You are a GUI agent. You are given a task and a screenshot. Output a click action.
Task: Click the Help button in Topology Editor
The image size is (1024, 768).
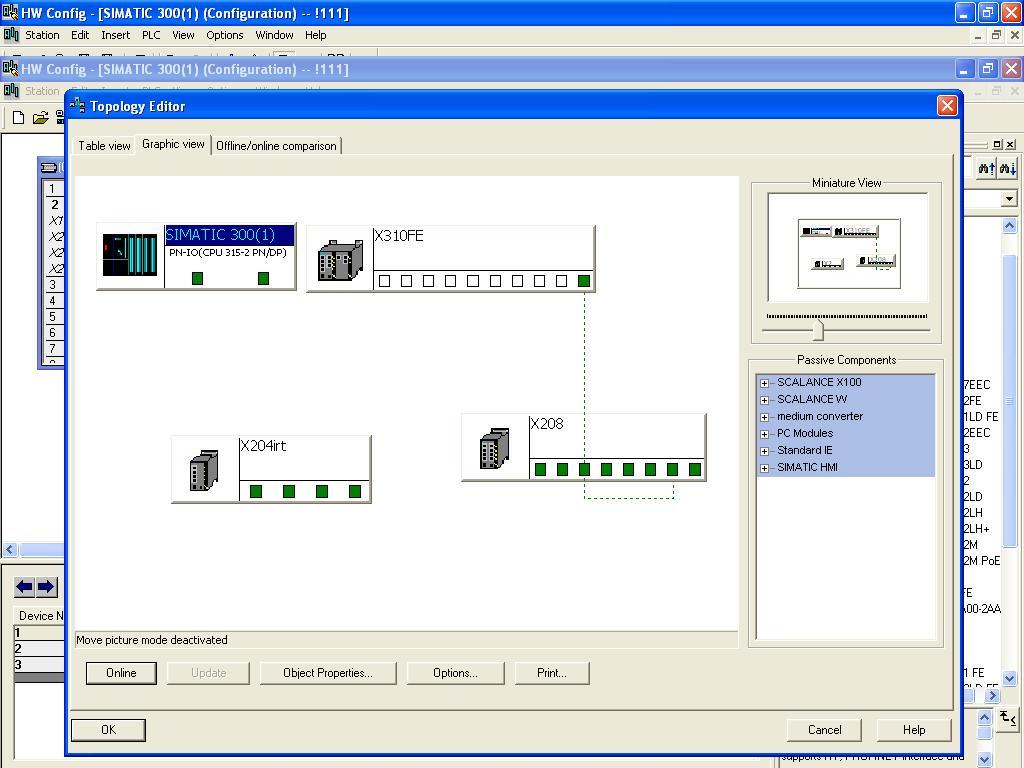click(x=914, y=730)
